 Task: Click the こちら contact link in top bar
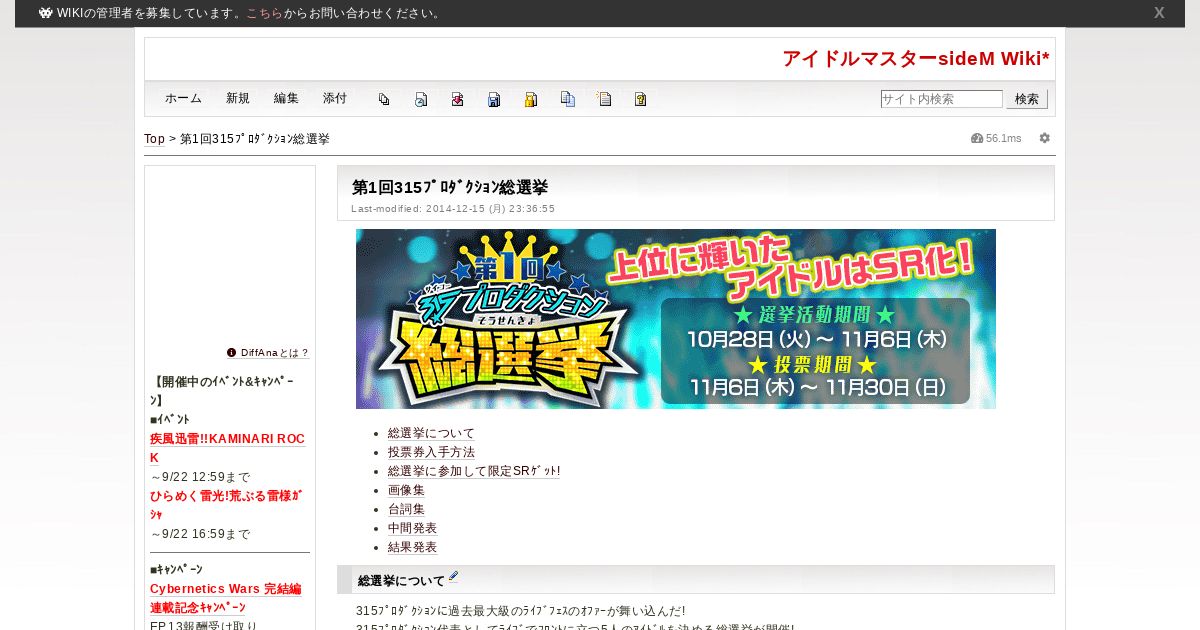(x=265, y=13)
